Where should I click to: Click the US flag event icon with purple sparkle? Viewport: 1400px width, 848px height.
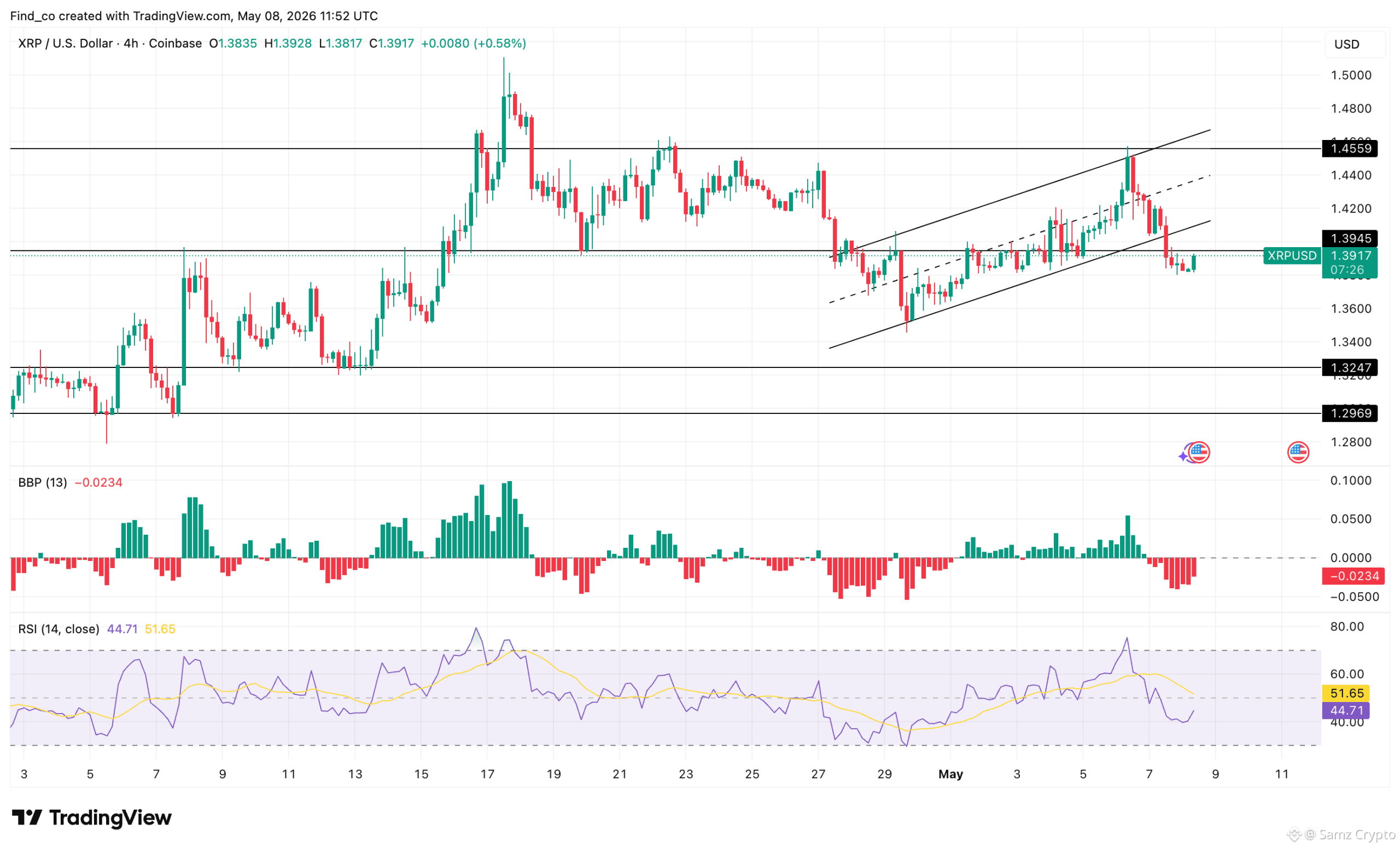point(1194,453)
